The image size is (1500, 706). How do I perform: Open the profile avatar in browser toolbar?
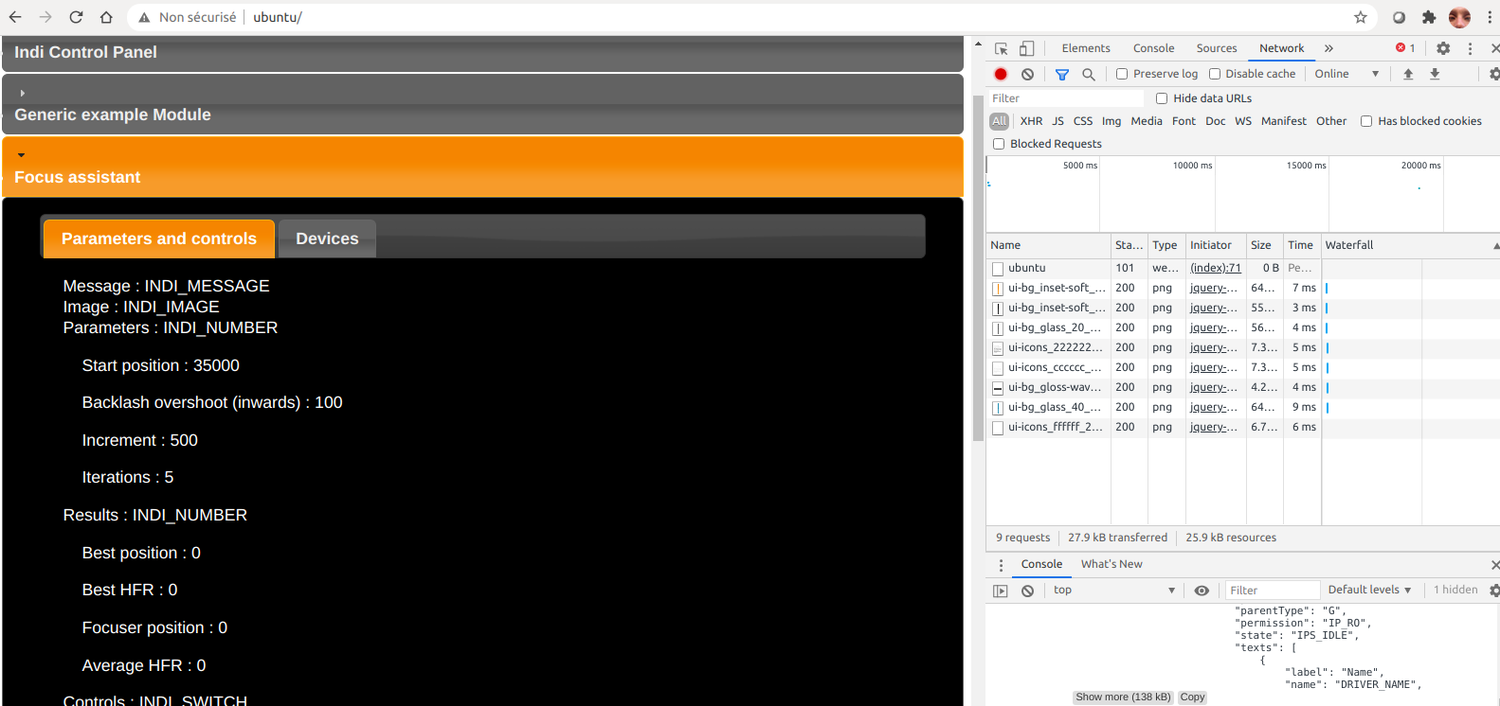tap(1460, 17)
